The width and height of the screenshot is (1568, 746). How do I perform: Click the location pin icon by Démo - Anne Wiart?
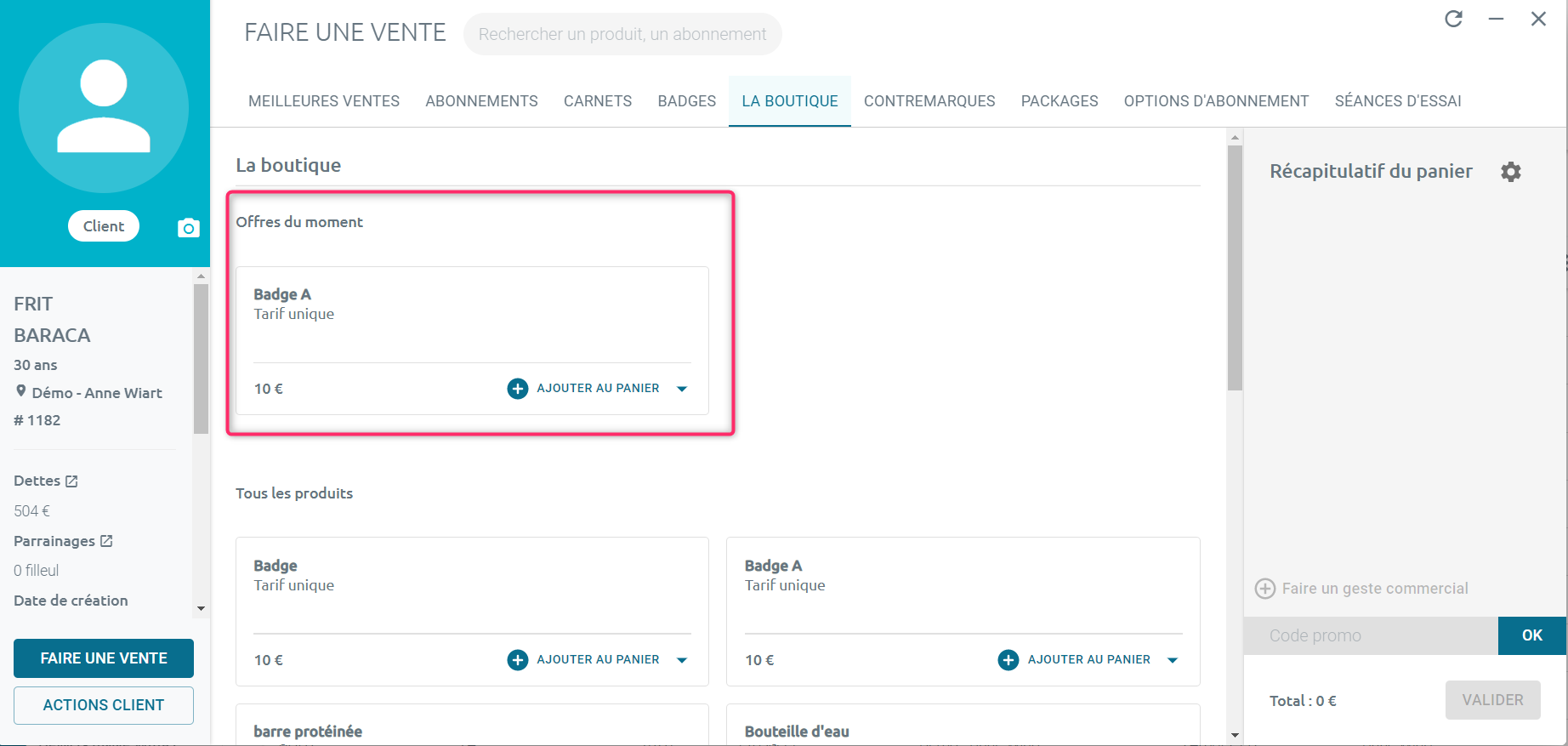tap(21, 391)
